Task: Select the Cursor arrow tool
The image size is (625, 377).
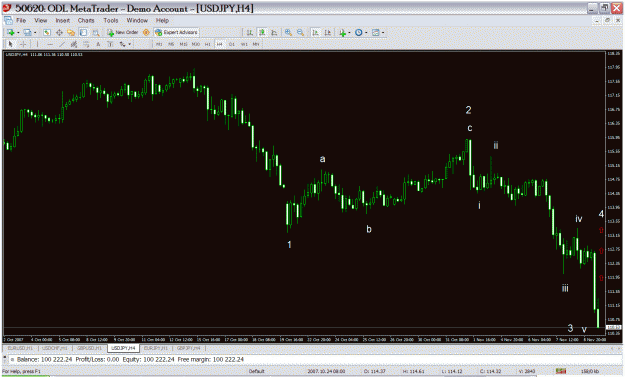Action: [11, 44]
